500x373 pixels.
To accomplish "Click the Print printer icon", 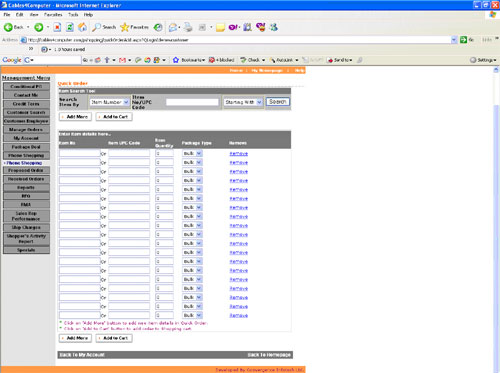I will (188, 27).
